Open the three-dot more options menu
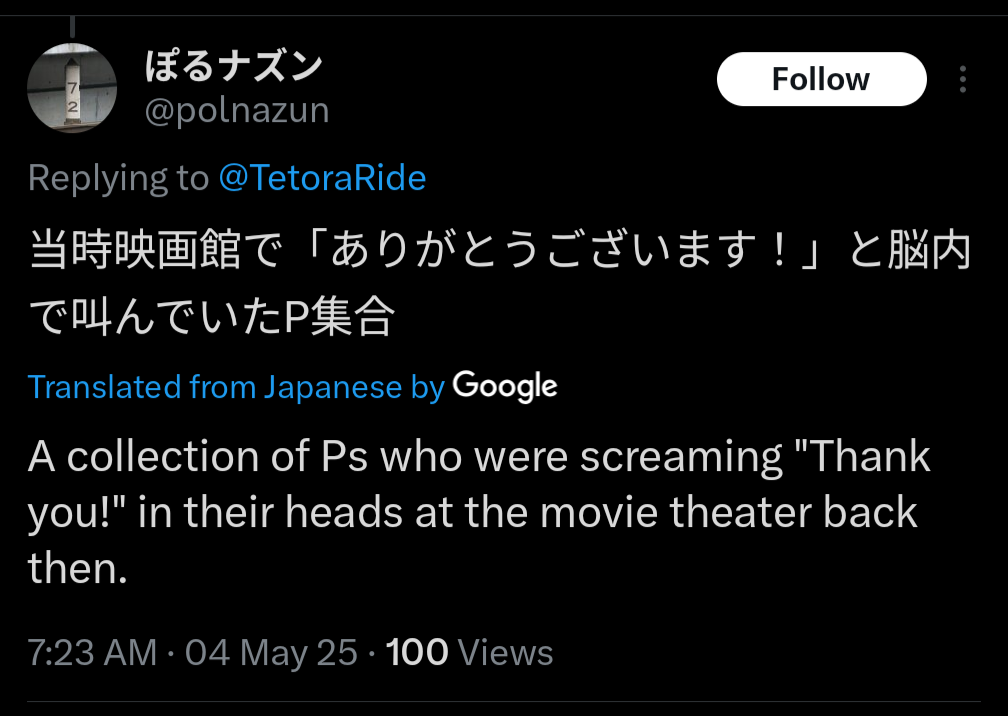The width and height of the screenshot is (1008, 716). (x=962, y=79)
